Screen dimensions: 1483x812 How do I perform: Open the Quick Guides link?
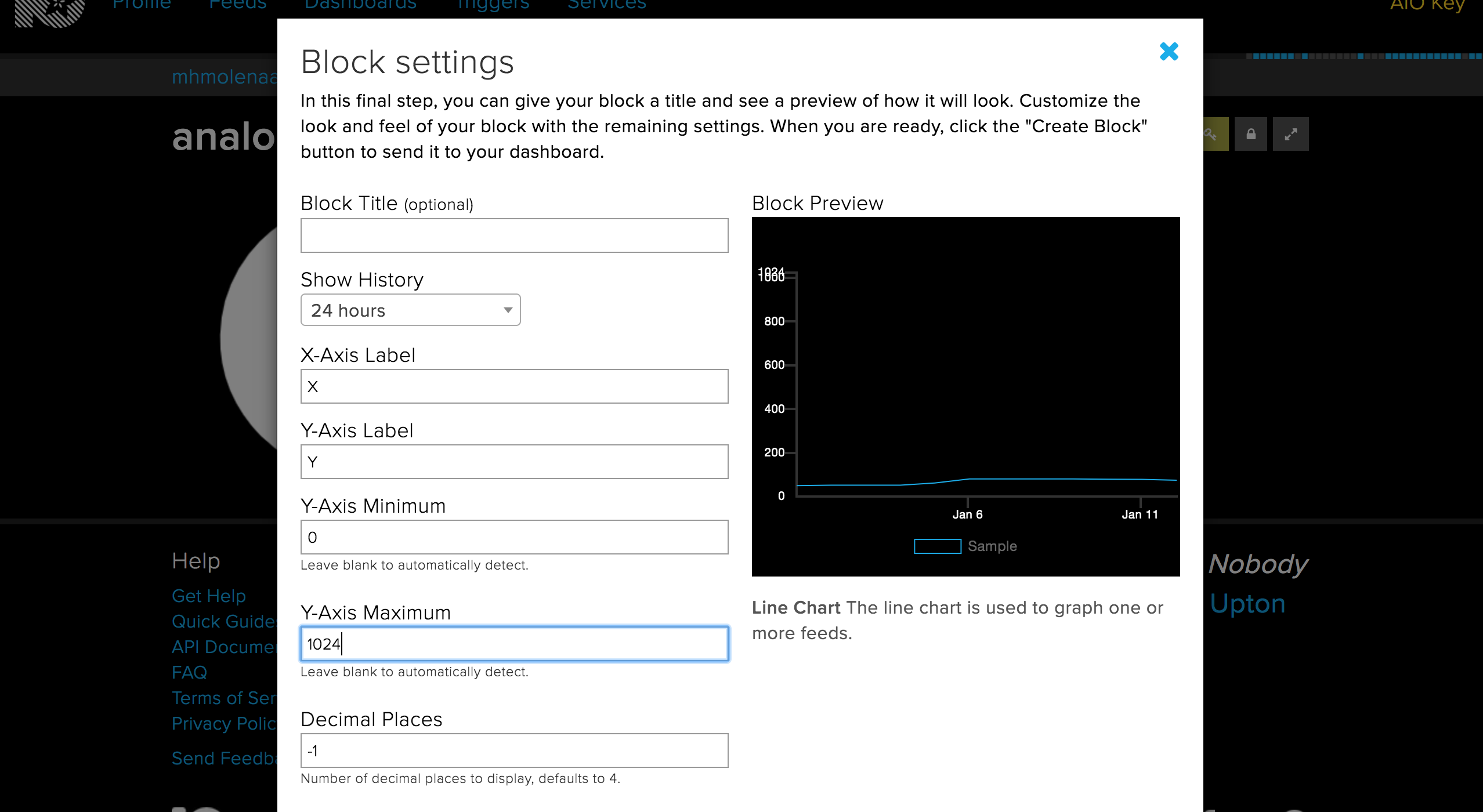pyautogui.click(x=225, y=621)
